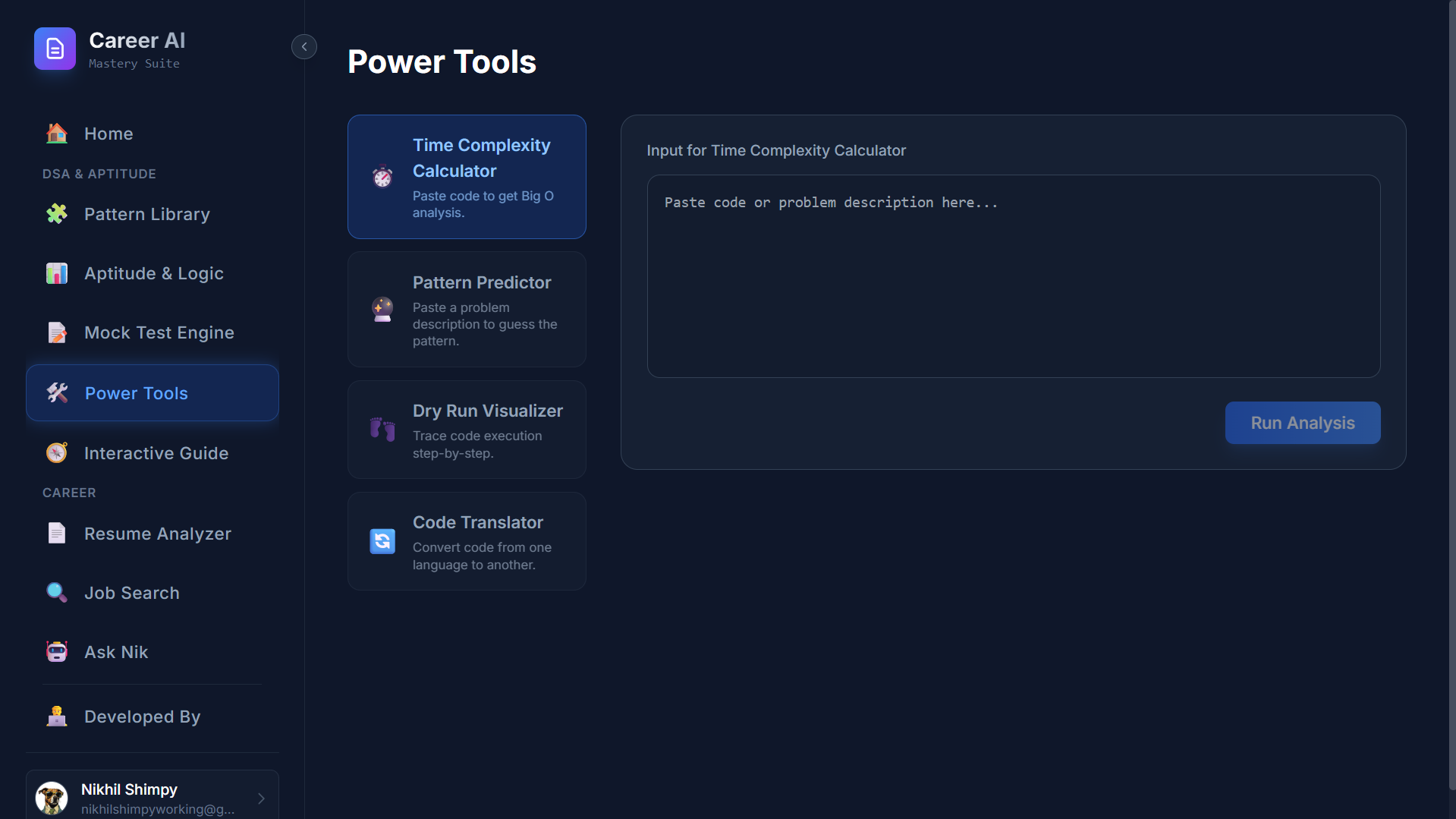
Task: Select the Code Translator tool card
Action: tap(467, 541)
